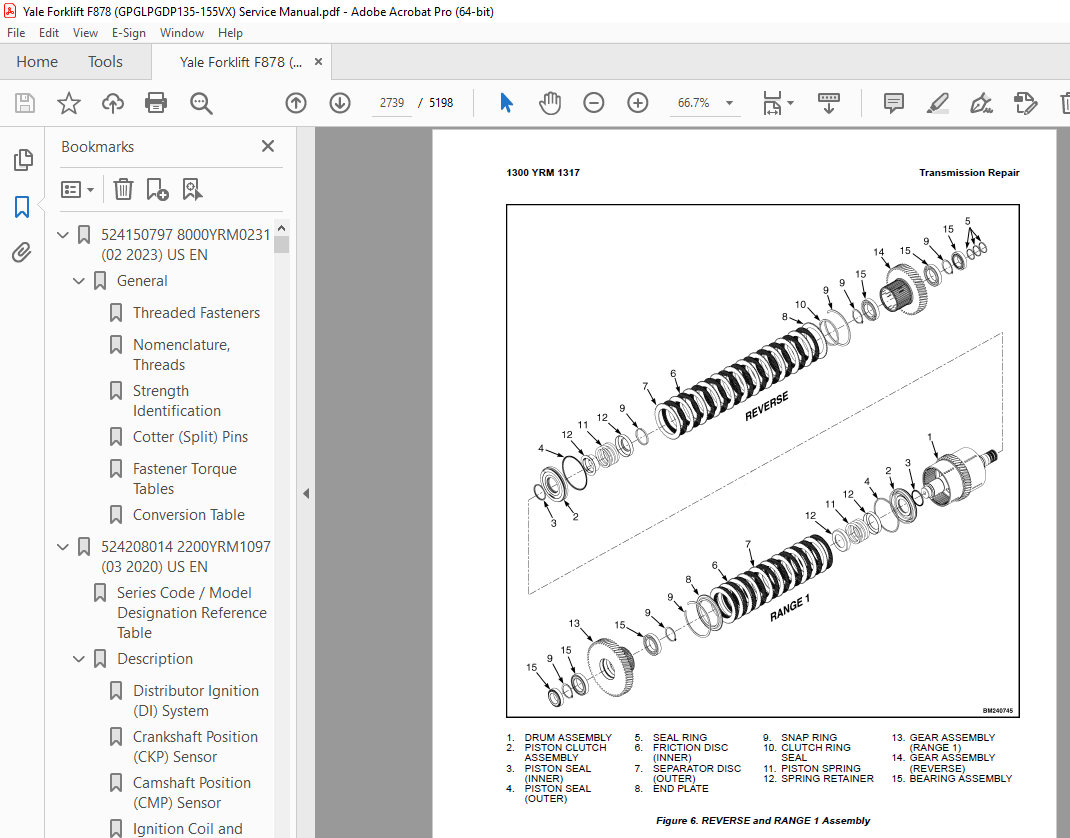Viewport: 1070px width, 838px height.
Task: Open Threaded Fasteners bookmark
Action: [196, 313]
